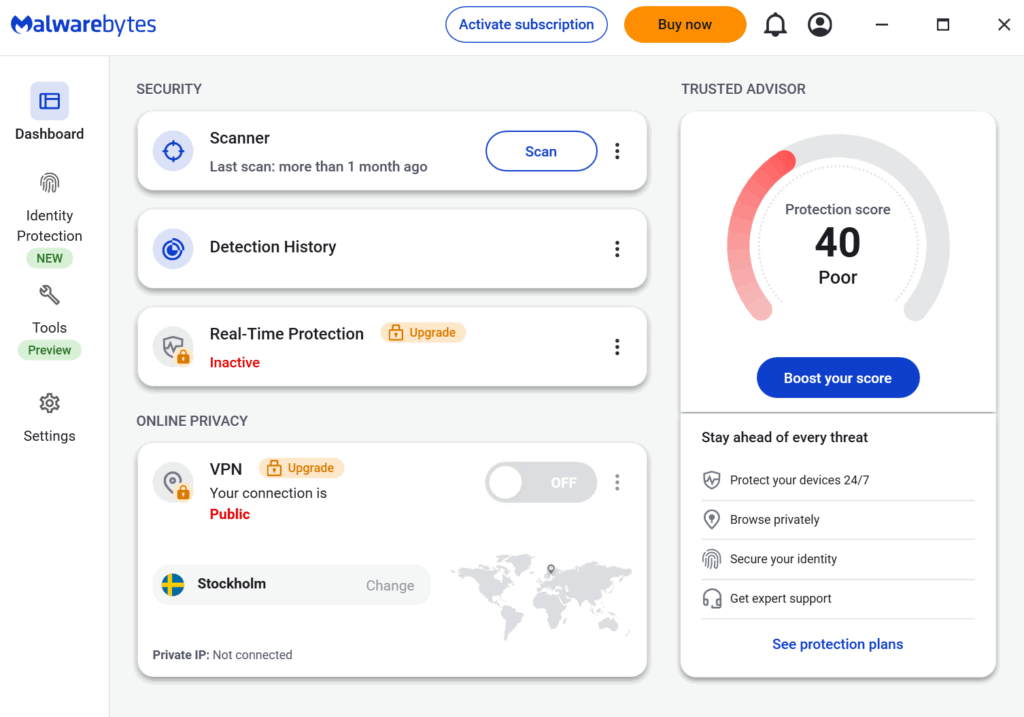Open Detection History three-dot menu
Image resolution: width=1024 pixels, height=717 pixels.
tap(617, 249)
